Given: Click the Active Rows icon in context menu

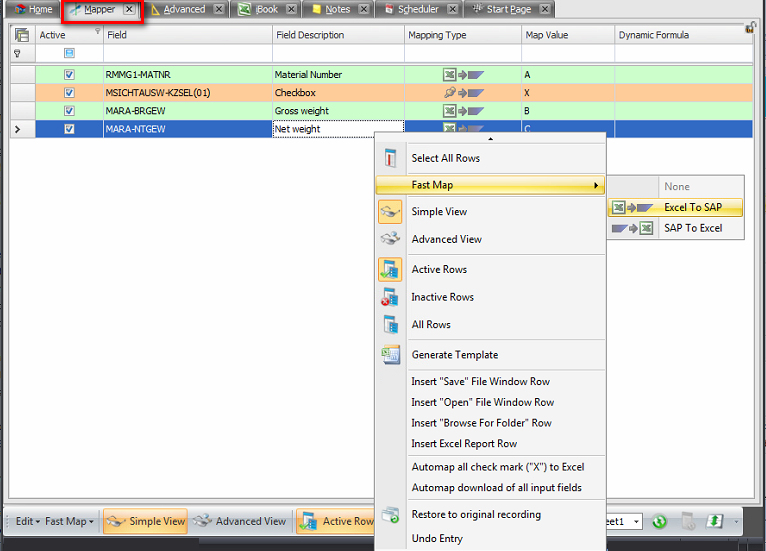Looking at the screenshot, I should (x=390, y=270).
